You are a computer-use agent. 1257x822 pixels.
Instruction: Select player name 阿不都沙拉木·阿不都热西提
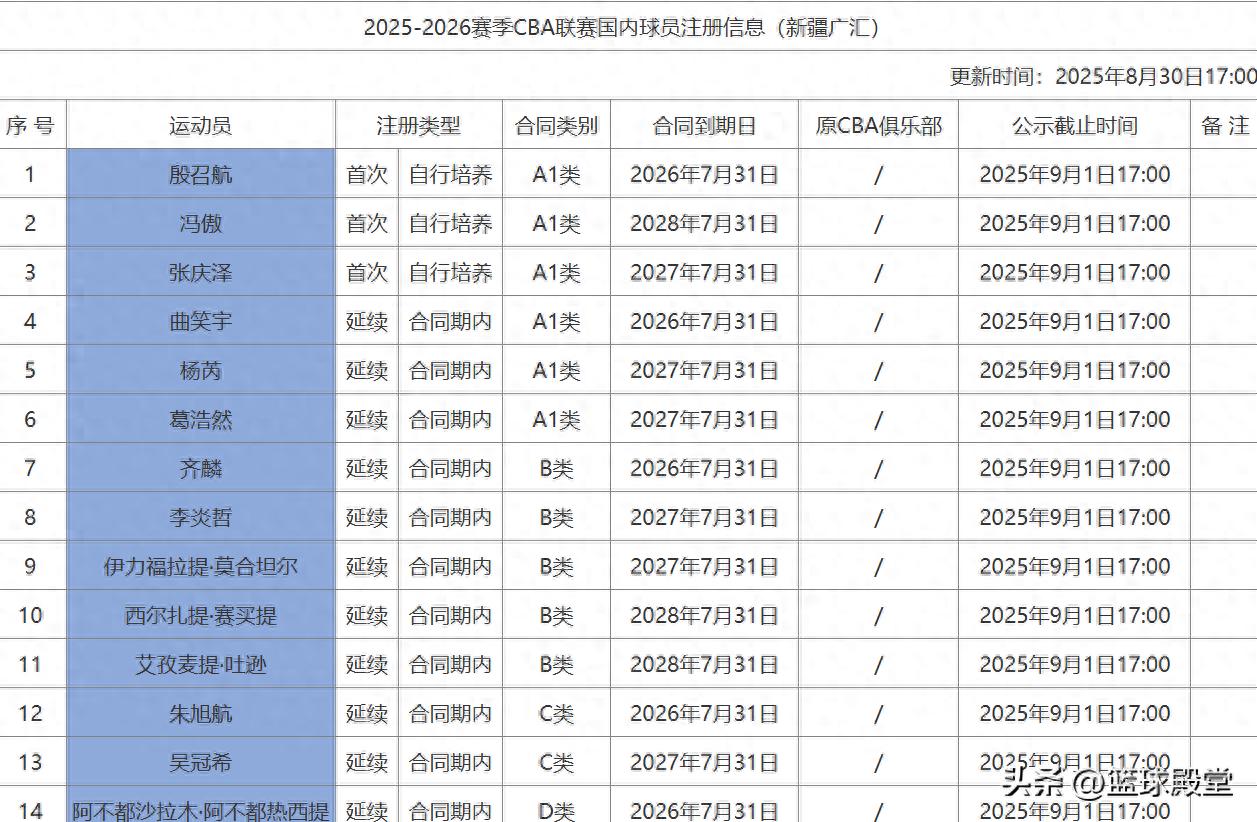pyautogui.click(x=200, y=810)
